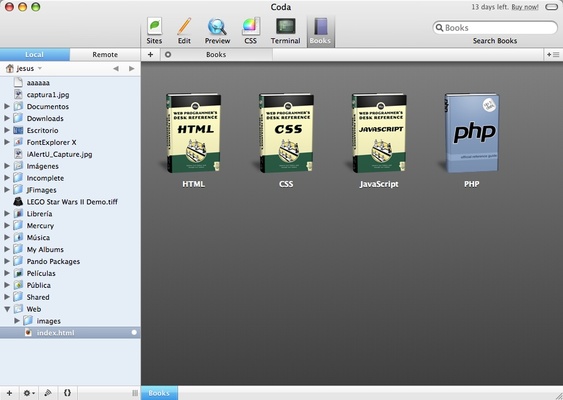Expand the Incomplete folder

7,178
